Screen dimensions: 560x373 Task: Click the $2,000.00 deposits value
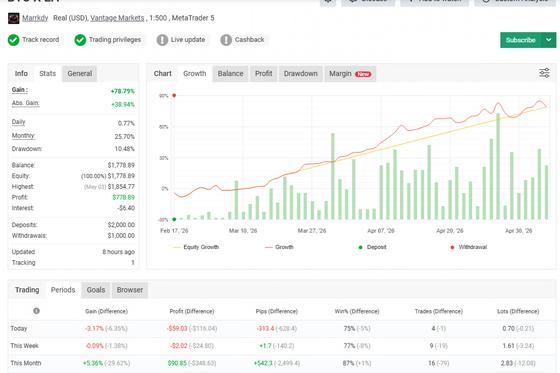121,225
